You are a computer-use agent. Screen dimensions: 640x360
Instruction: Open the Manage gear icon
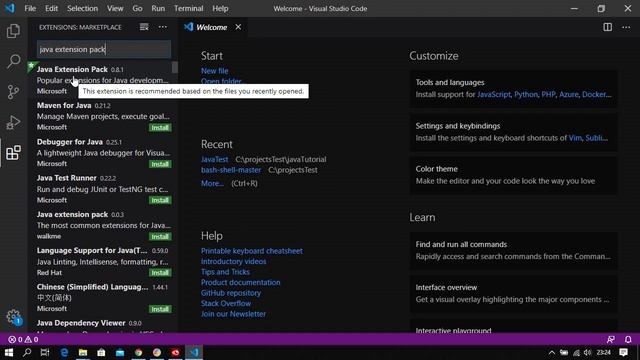[13, 317]
